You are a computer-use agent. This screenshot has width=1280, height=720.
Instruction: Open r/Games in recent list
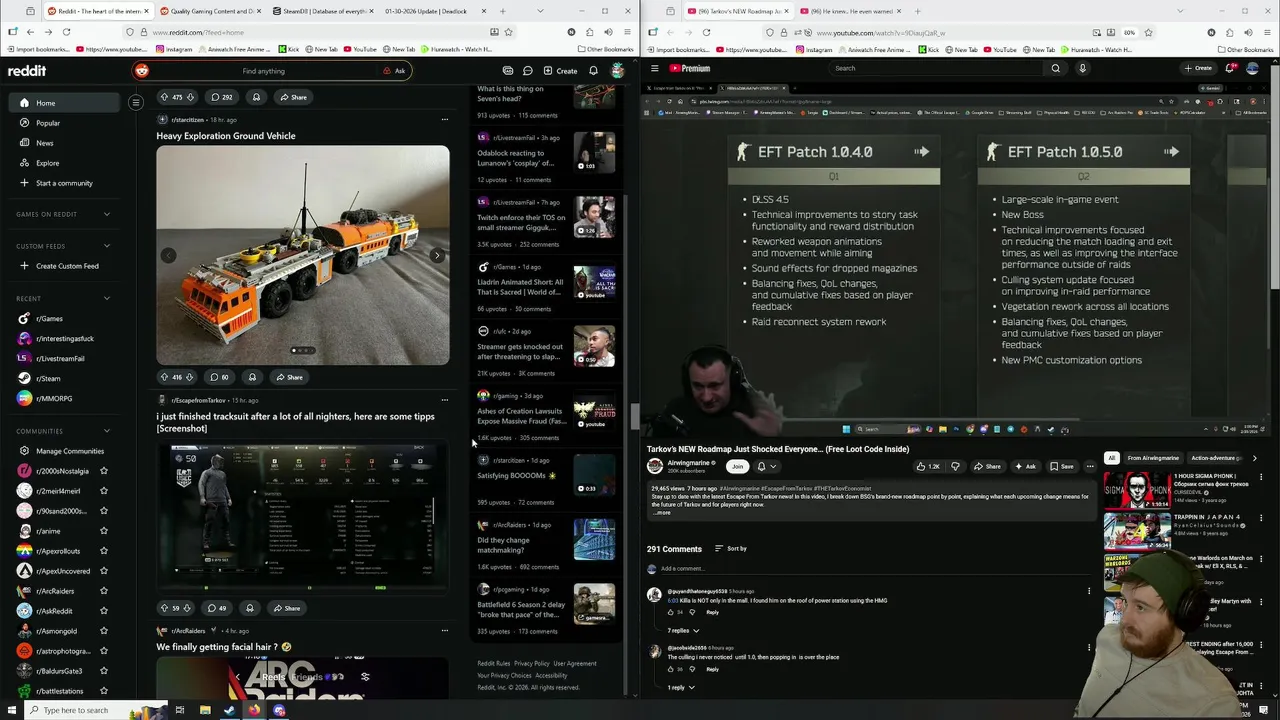tap(49, 318)
